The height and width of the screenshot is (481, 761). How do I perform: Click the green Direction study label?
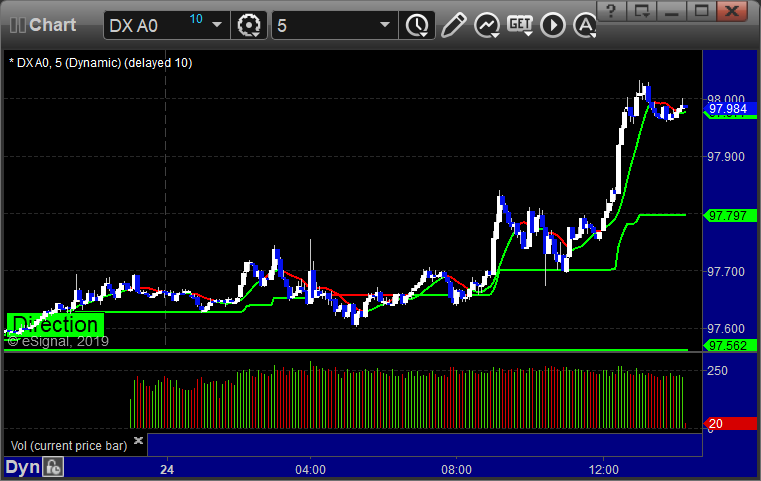[x=55, y=325]
